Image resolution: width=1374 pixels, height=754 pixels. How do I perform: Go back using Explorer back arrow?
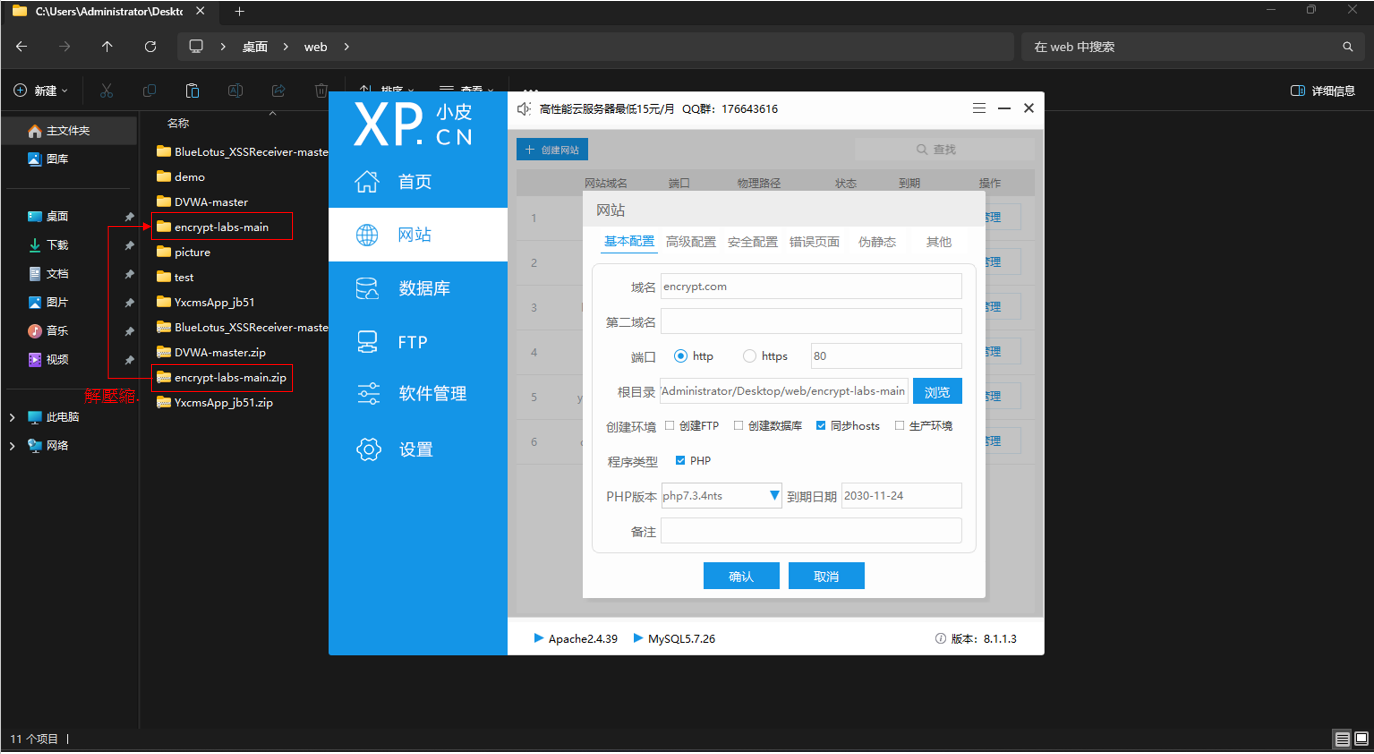point(22,47)
